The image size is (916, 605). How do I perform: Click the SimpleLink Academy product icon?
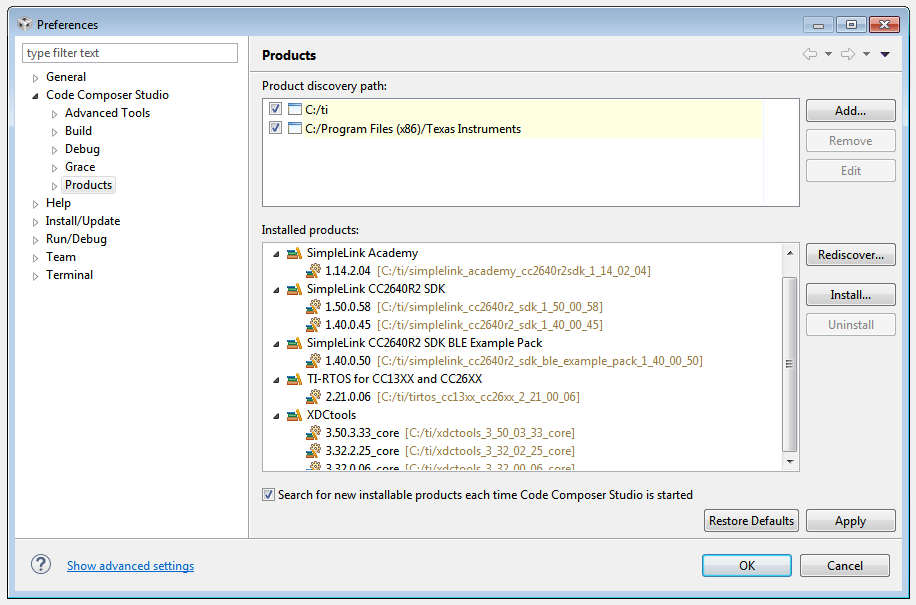(294, 253)
